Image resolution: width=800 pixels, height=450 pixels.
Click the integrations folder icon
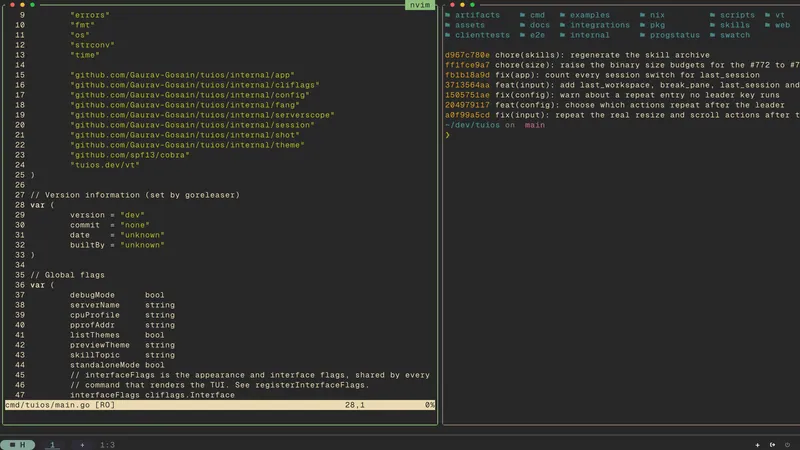[562, 25]
